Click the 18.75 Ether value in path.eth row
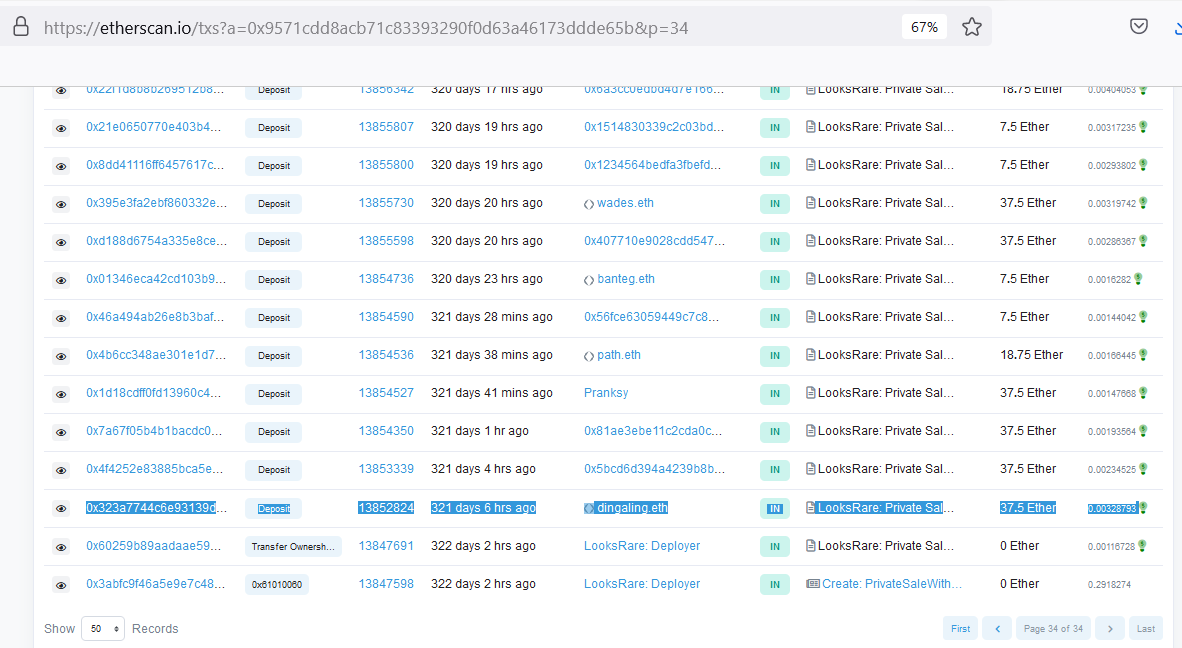The image size is (1182, 648). tap(1031, 355)
